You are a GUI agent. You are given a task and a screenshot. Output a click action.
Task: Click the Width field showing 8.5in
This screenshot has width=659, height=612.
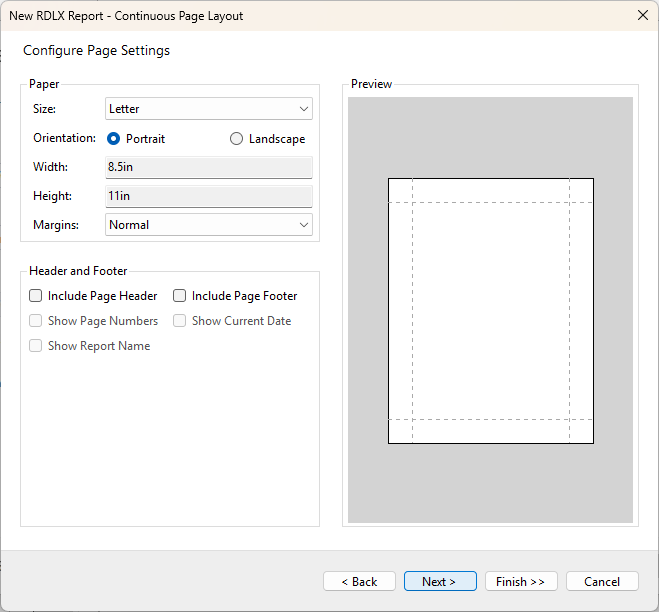[208, 167]
